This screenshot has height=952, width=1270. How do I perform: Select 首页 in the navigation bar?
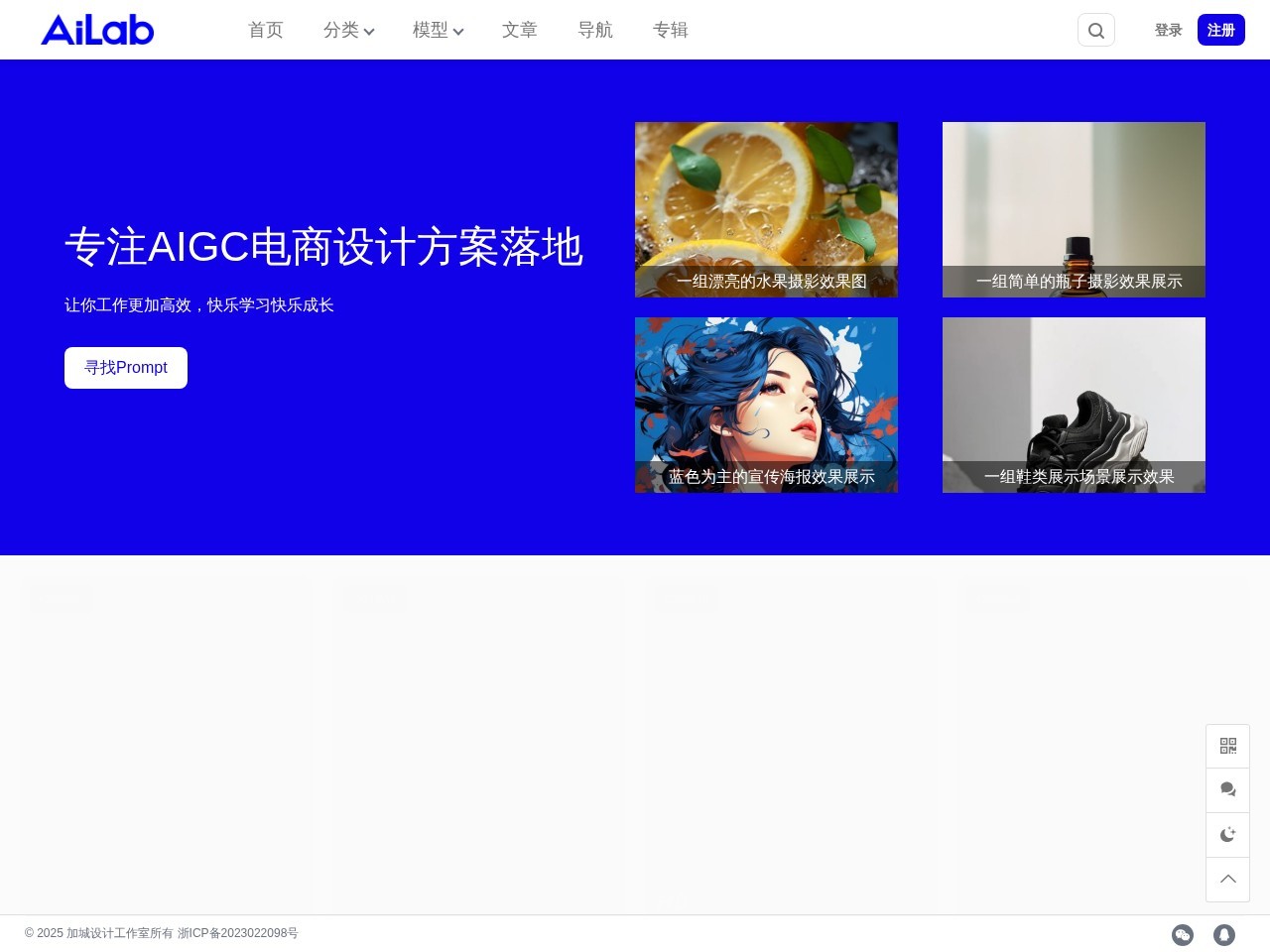point(265,30)
